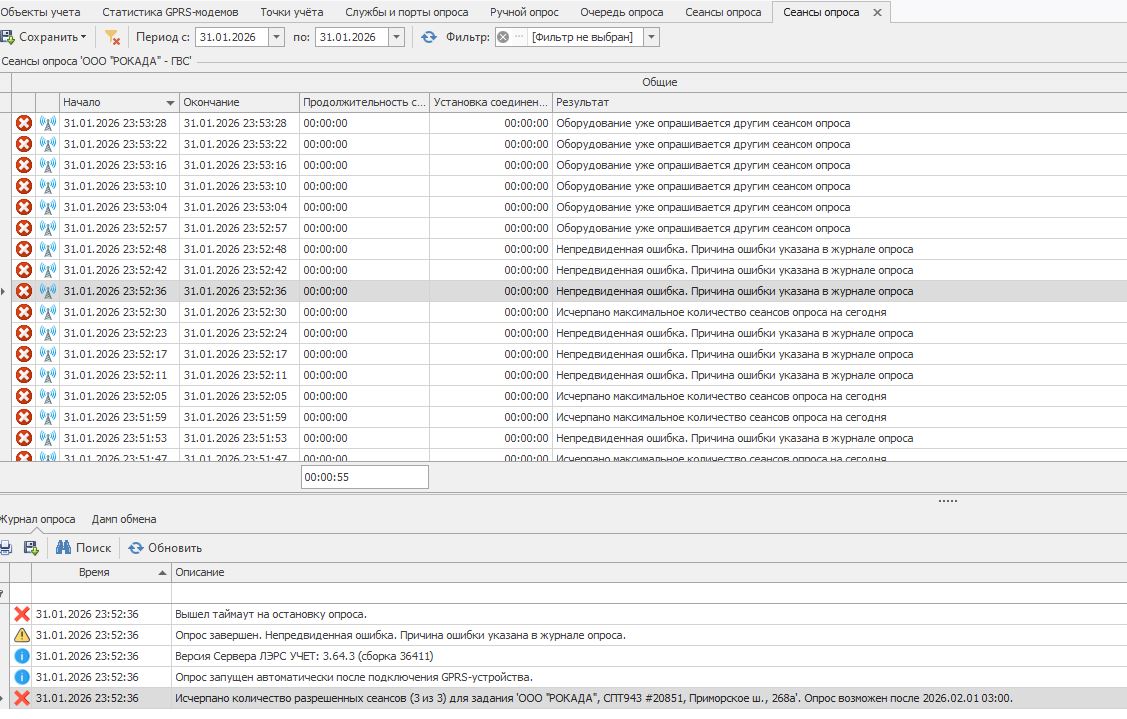Screen dimensions: 1127x719
Task: Sort sessions by the Окончание column header
Action: [x=238, y=102]
